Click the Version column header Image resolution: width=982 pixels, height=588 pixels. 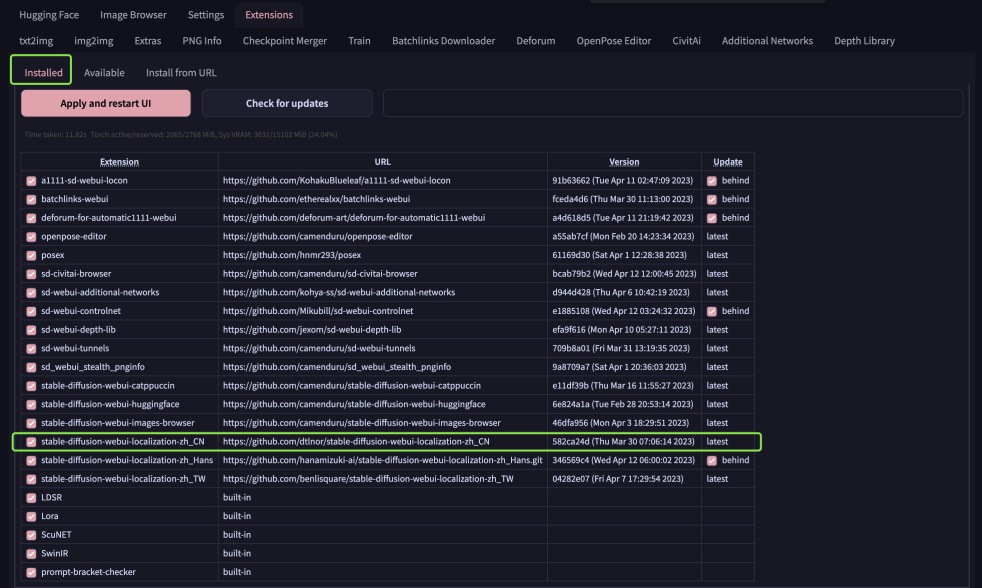click(x=624, y=162)
